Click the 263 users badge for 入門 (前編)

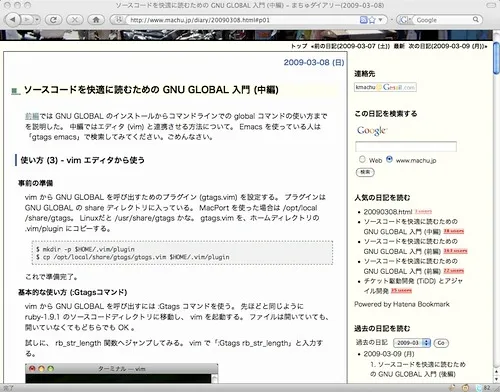(x=455, y=251)
